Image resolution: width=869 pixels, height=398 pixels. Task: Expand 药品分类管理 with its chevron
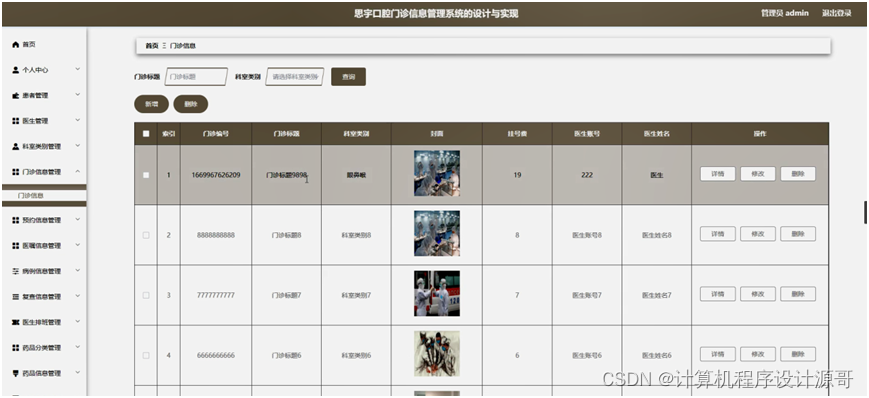(x=78, y=347)
